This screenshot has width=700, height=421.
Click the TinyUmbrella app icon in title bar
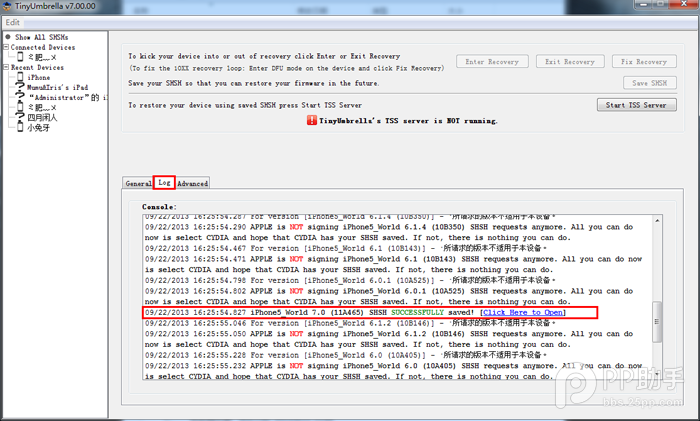7,6
